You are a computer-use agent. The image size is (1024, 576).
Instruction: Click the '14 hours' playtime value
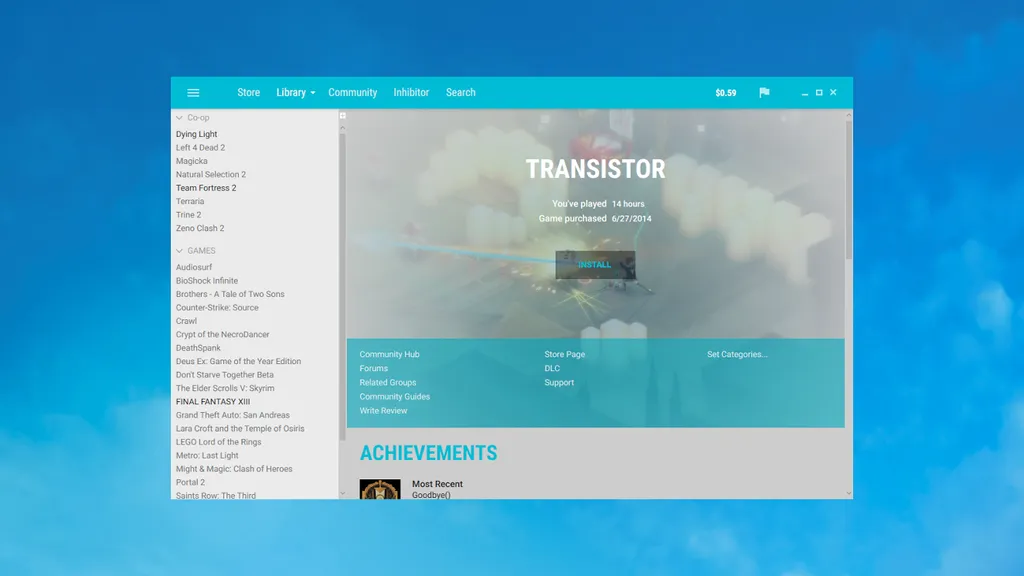coord(628,204)
